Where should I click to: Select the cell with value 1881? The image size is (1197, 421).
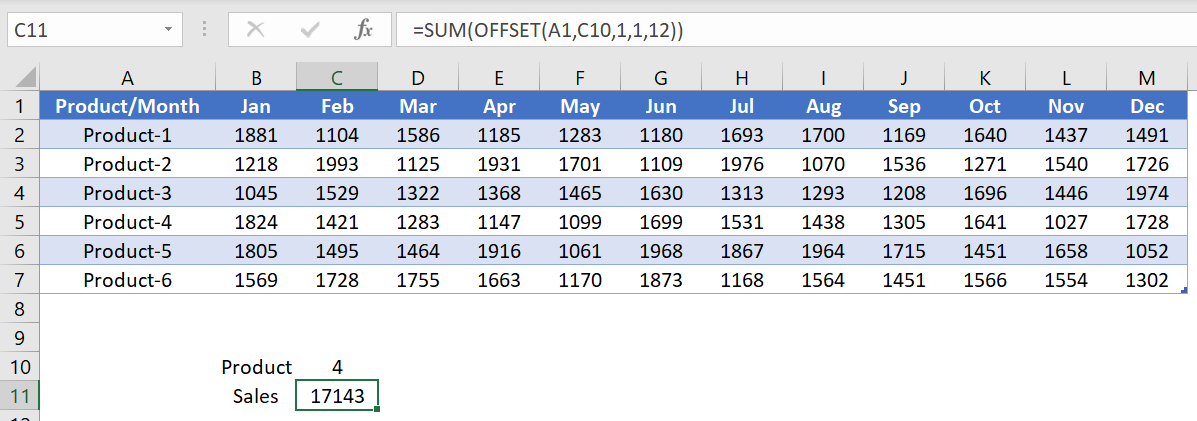(x=256, y=135)
